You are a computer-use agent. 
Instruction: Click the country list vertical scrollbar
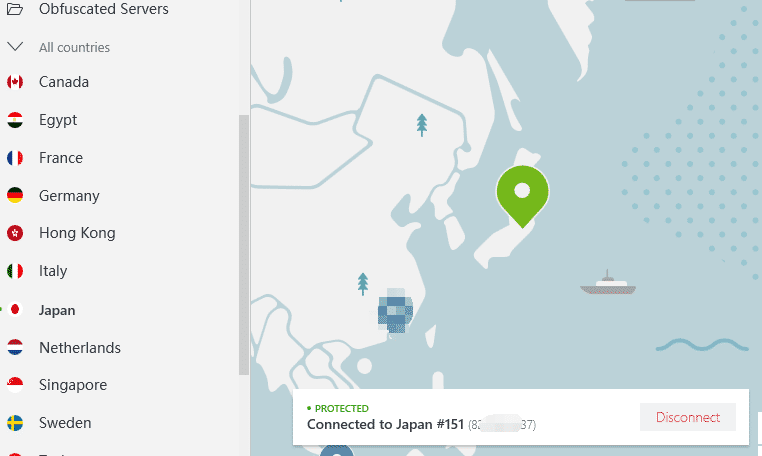click(243, 245)
